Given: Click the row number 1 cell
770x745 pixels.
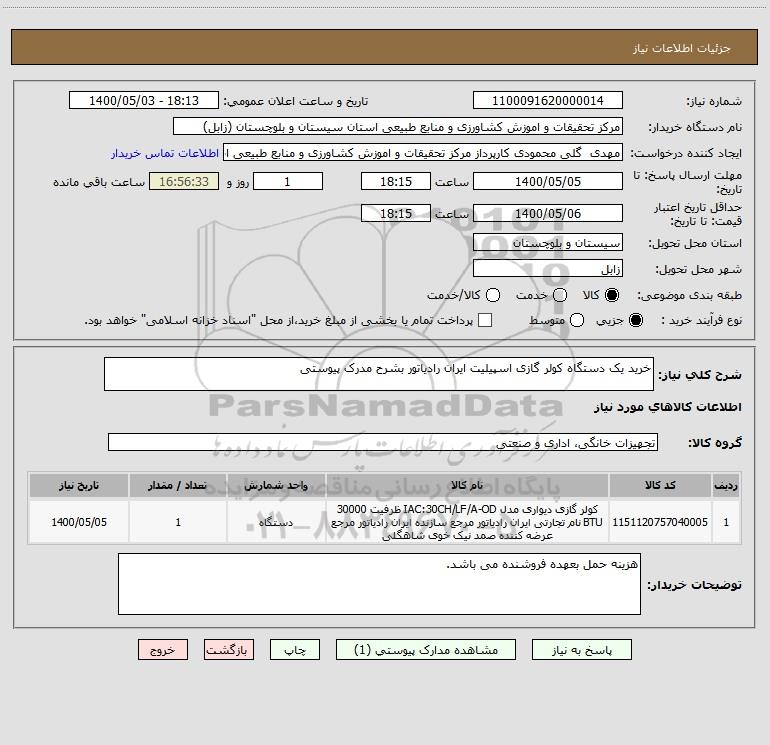Looking at the screenshot, I should click(x=726, y=522).
